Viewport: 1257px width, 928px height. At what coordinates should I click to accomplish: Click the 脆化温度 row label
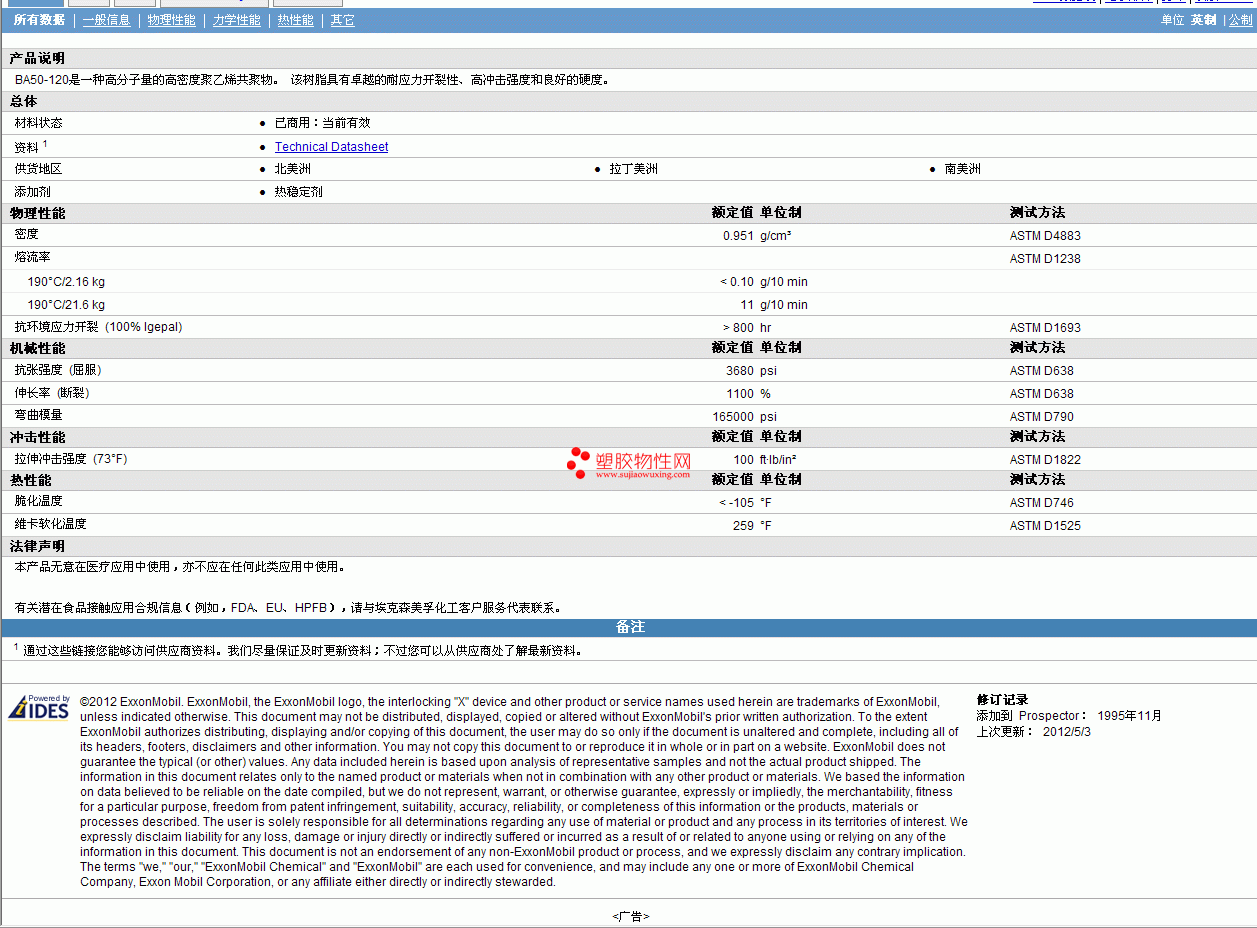coord(38,501)
